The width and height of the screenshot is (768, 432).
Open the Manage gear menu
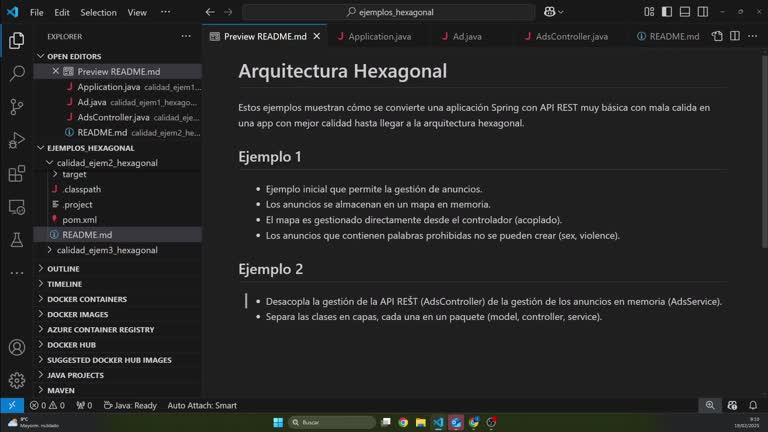(x=17, y=380)
